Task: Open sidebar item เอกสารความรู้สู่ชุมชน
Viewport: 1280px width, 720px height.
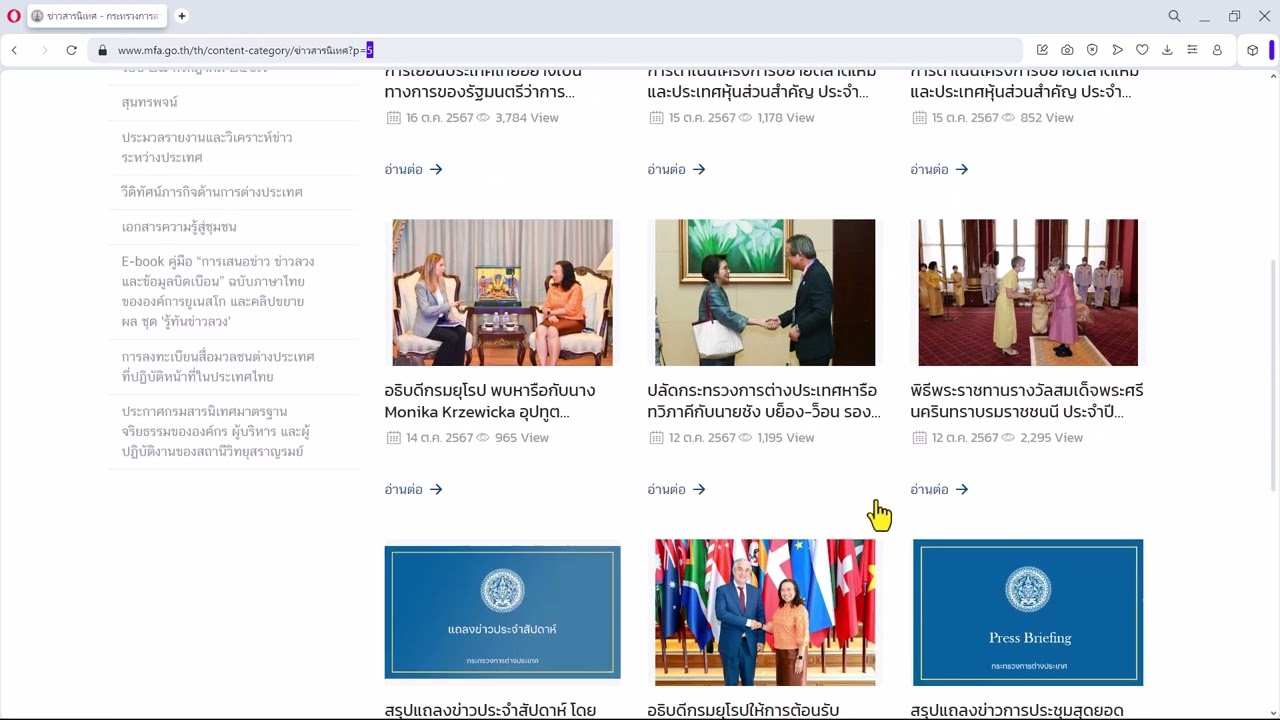Action: click(x=179, y=227)
